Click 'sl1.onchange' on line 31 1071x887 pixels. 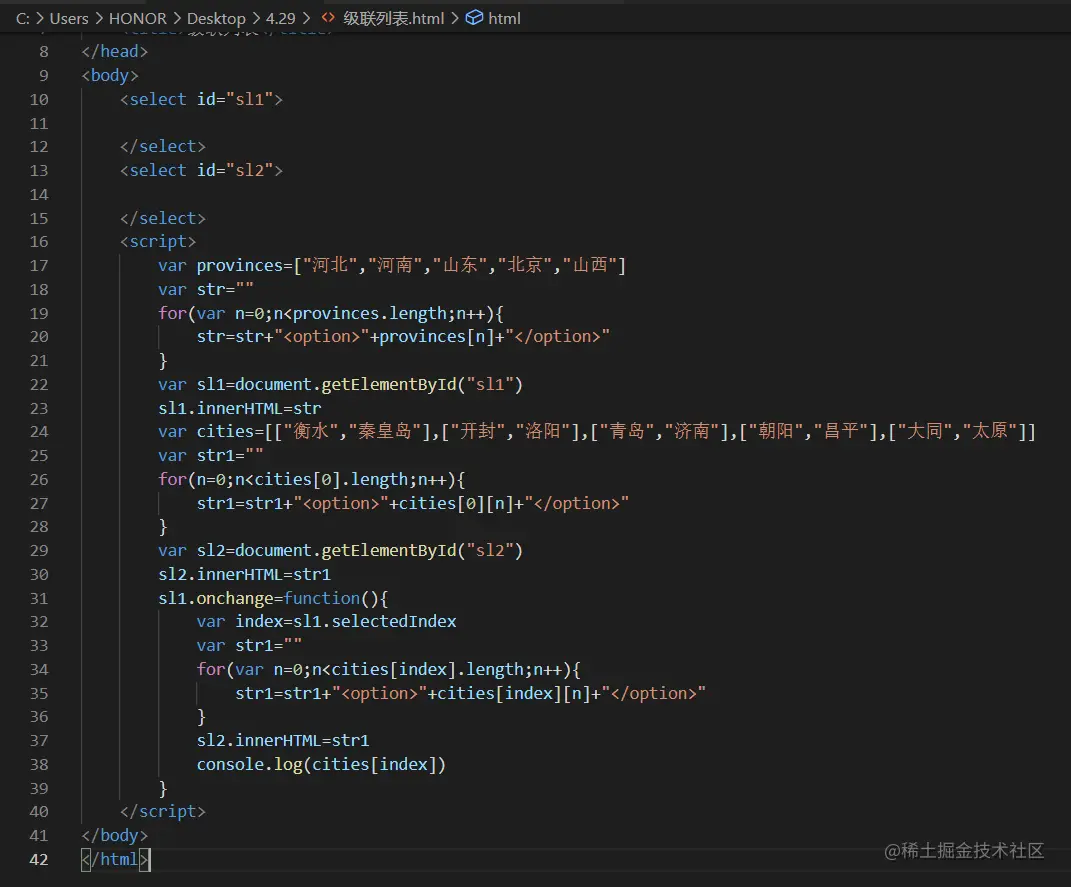(x=216, y=599)
